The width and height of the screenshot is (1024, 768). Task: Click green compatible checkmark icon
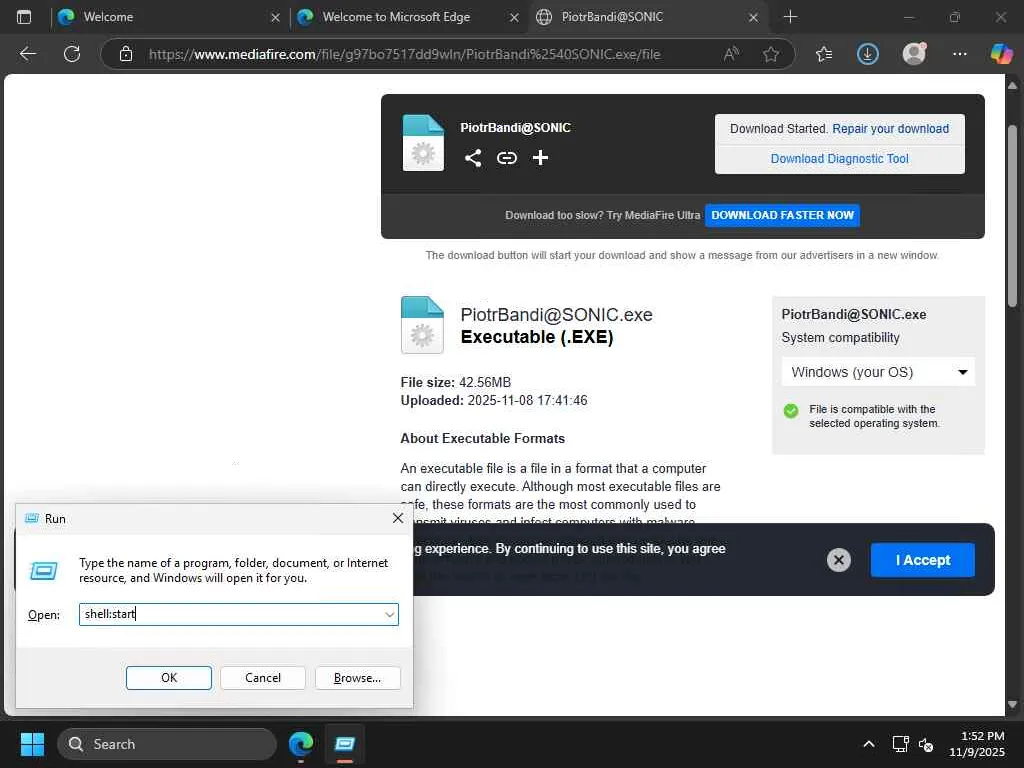click(791, 411)
